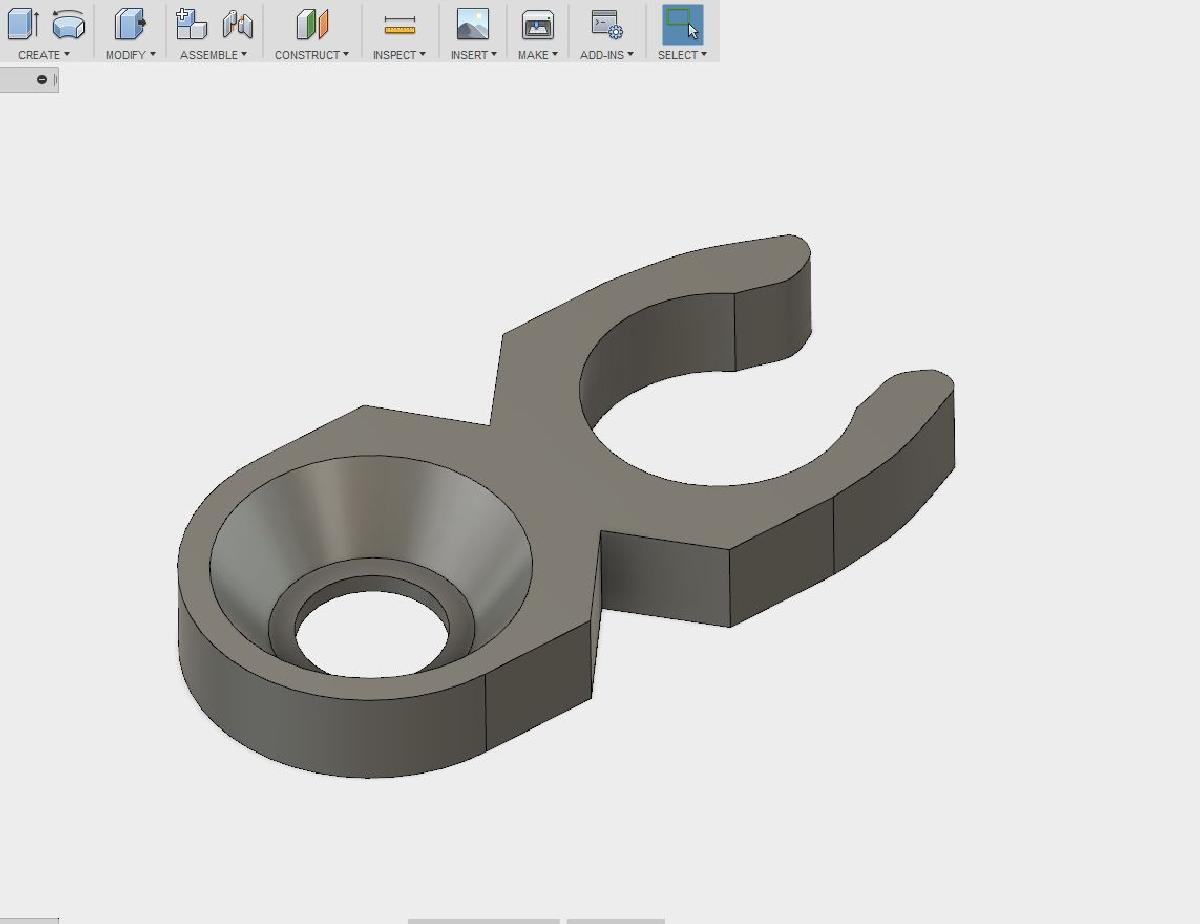This screenshot has width=1200, height=924.
Task: Select the Extrude tool icon
Action: pyautogui.click(x=23, y=24)
